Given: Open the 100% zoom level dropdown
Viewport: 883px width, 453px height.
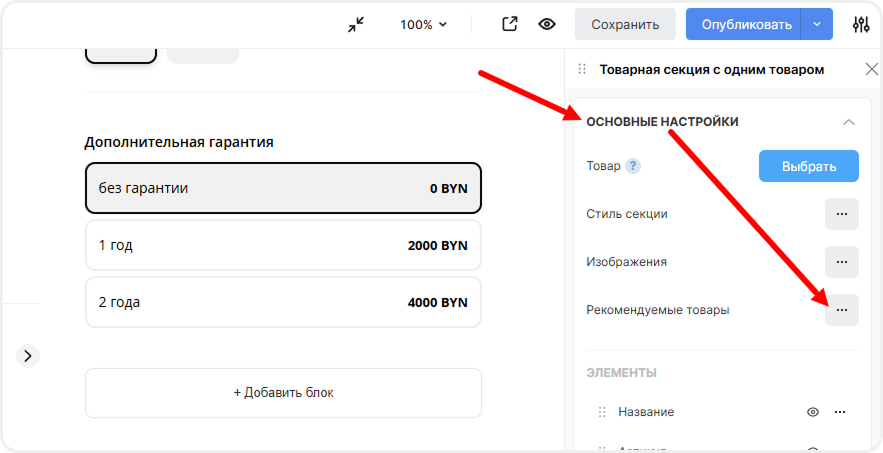Looking at the screenshot, I should click(424, 25).
